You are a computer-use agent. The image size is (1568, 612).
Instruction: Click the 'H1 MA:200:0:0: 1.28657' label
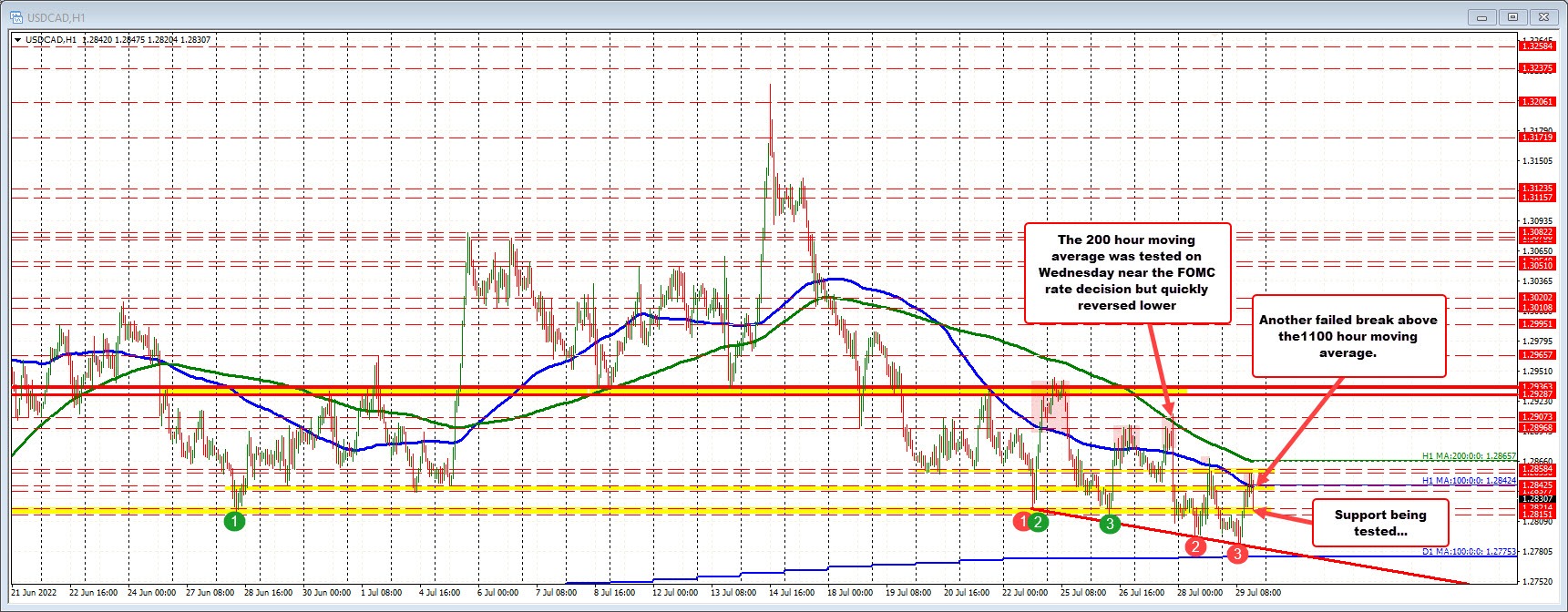point(1469,456)
